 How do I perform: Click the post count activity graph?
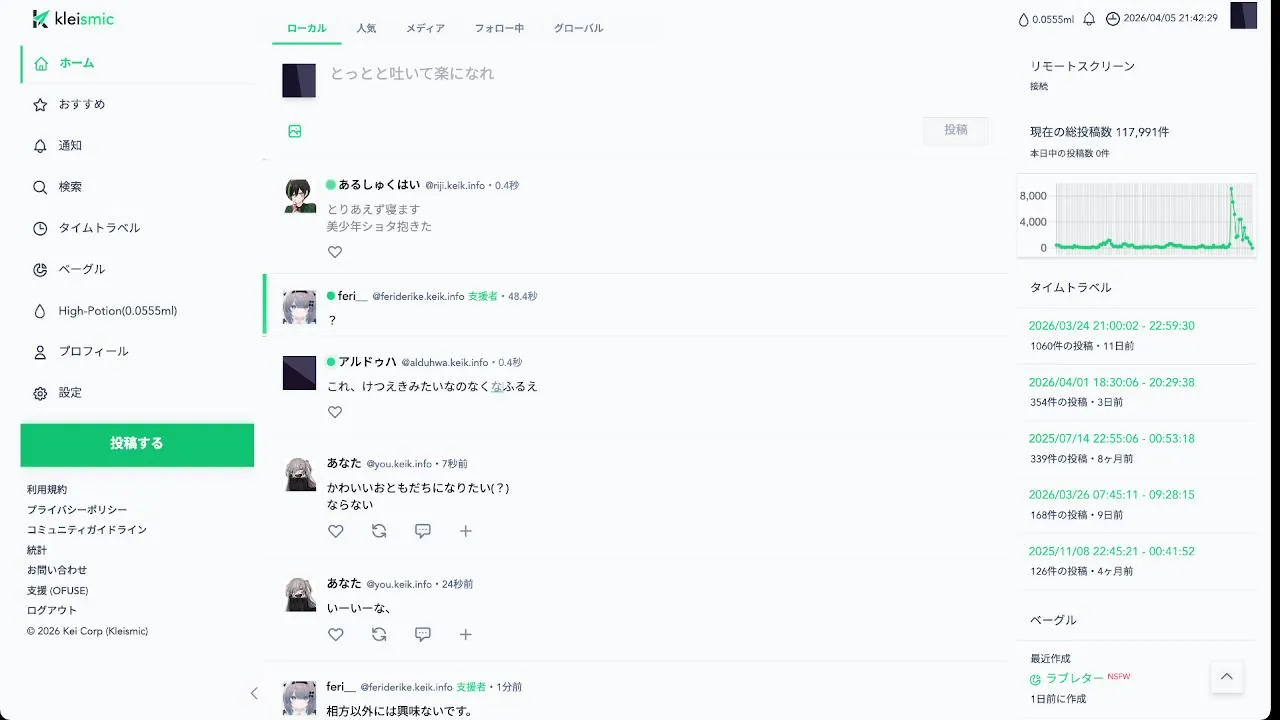coord(1136,220)
